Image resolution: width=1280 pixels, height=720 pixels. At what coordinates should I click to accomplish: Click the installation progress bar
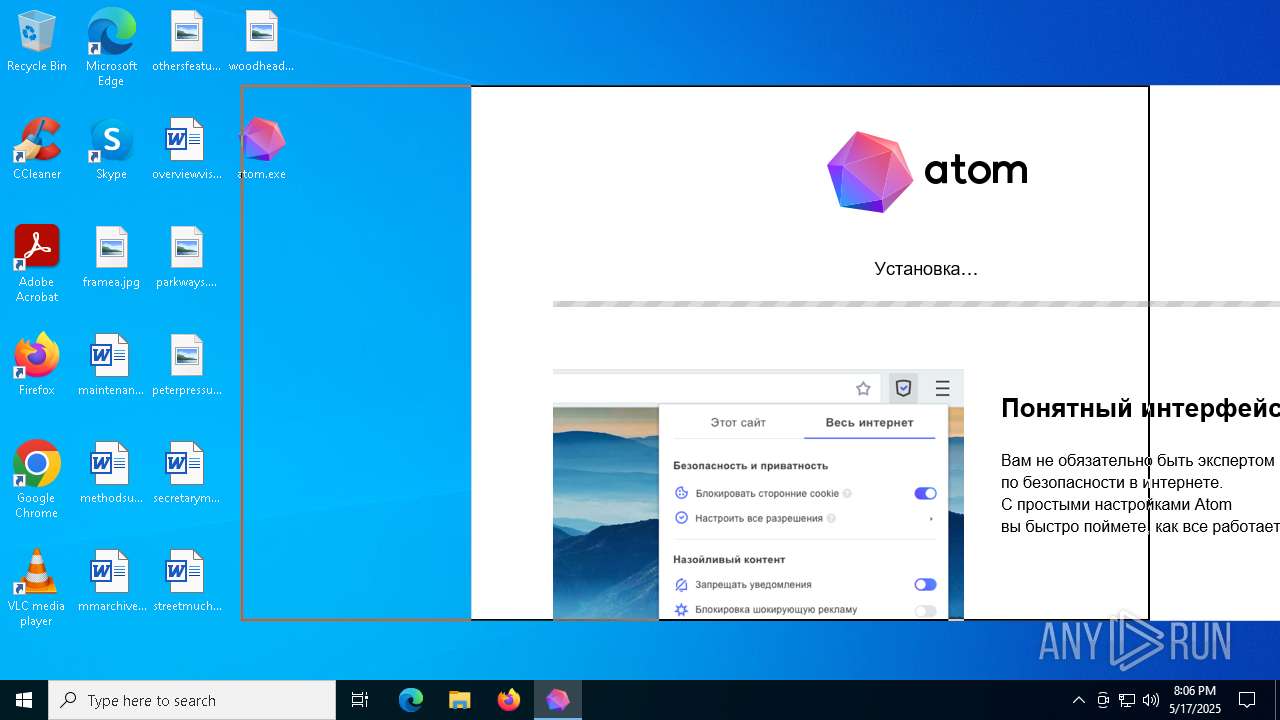point(916,304)
